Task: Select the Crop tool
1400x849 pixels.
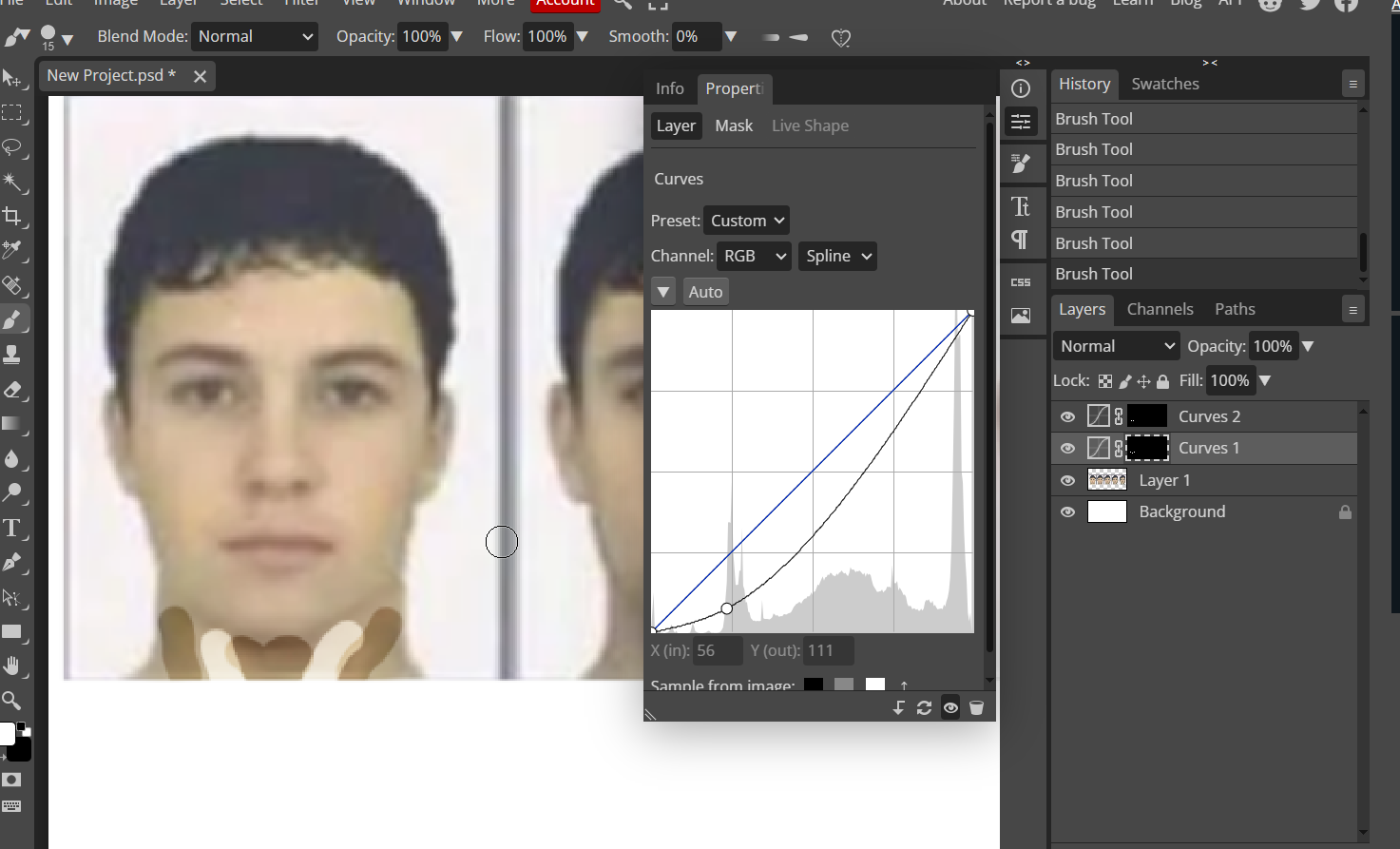Action: [12, 216]
